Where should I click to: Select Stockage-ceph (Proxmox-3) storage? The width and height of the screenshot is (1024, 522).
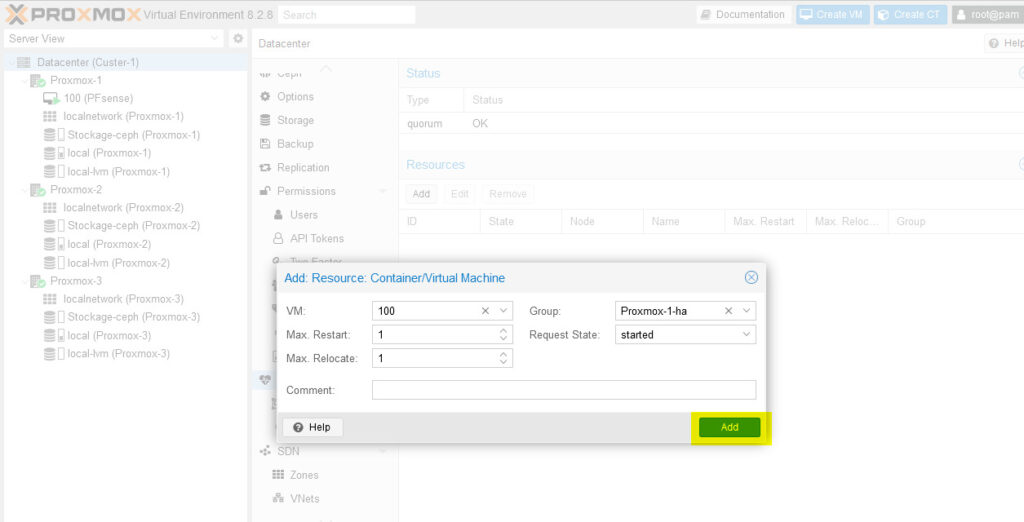[x=133, y=317]
